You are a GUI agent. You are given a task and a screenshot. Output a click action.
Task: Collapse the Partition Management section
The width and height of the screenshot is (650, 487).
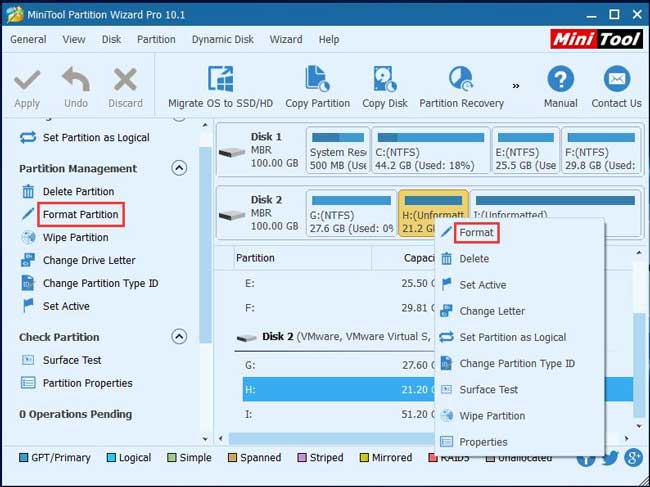point(179,168)
